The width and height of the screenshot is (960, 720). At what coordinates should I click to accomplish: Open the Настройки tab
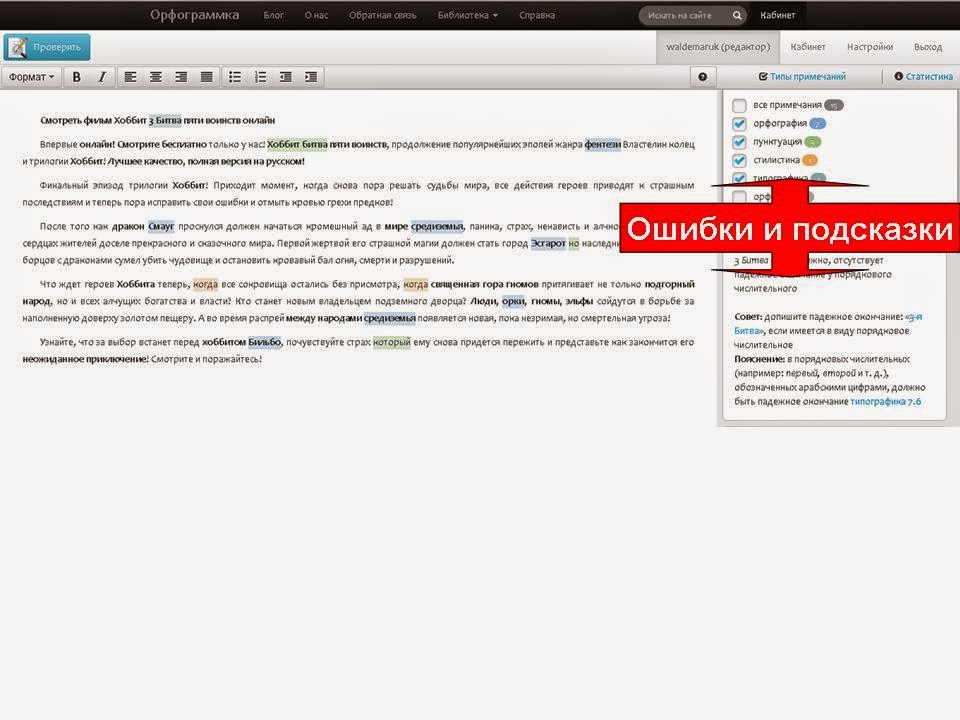870,47
